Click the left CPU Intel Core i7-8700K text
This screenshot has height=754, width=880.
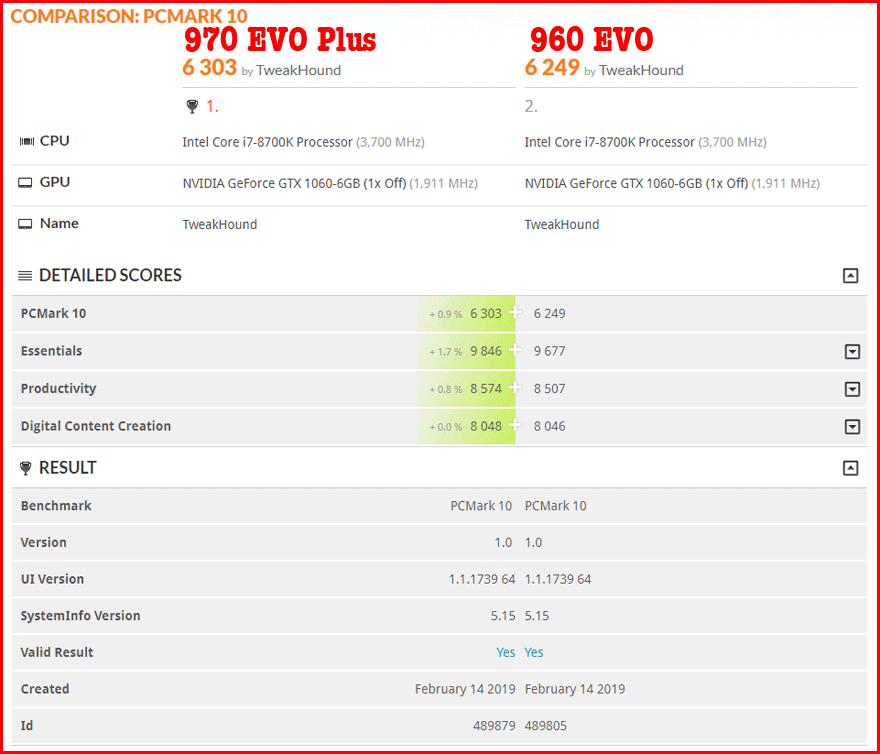click(x=267, y=142)
